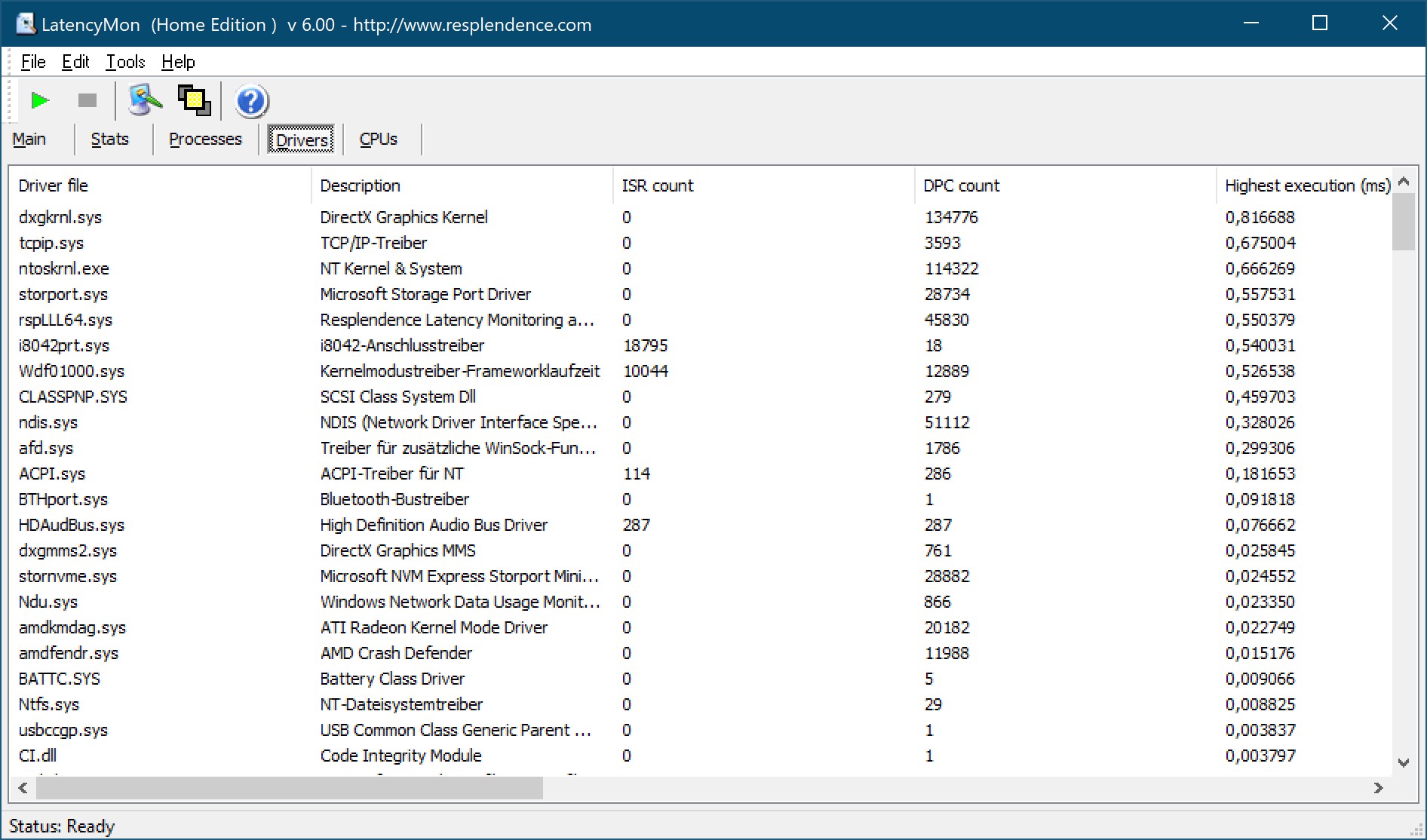Sort by ISR count column header
This screenshot has height=840, width=1427.
click(x=763, y=185)
